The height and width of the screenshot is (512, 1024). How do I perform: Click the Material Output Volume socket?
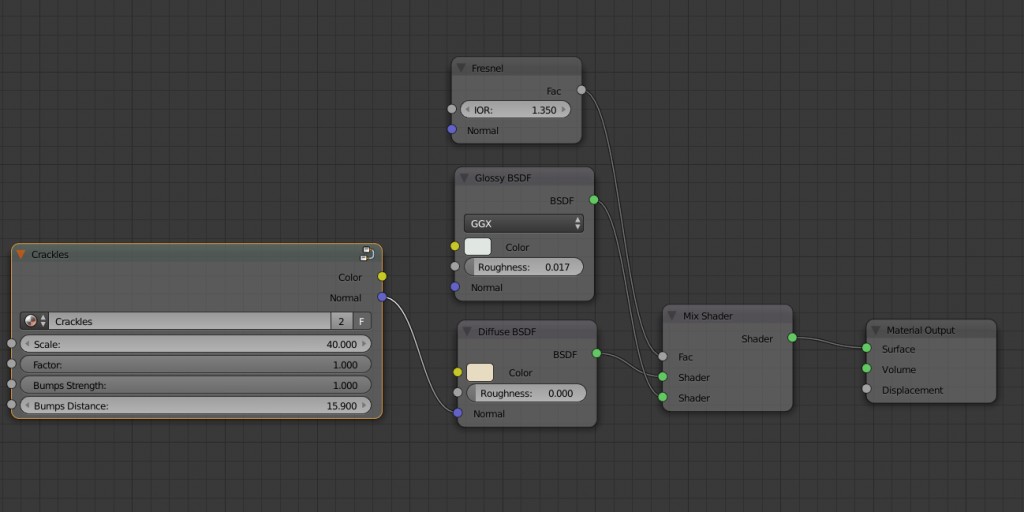pos(866,369)
